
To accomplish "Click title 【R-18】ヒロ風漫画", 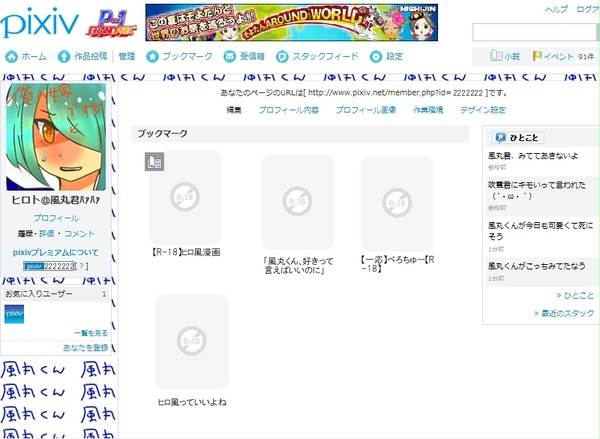I will 185,252.
